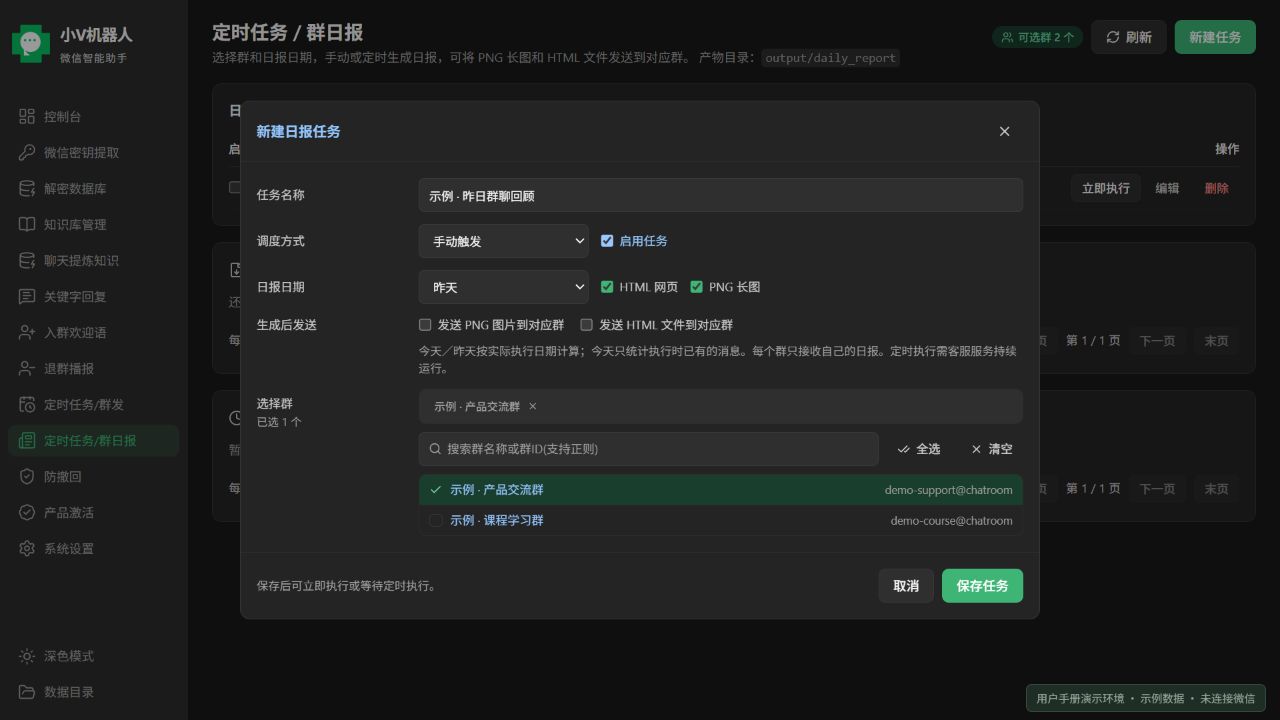Image resolution: width=1280 pixels, height=720 pixels.
Task: Deselect 示例·产品交流群 row in group list
Action: click(721, 490)
